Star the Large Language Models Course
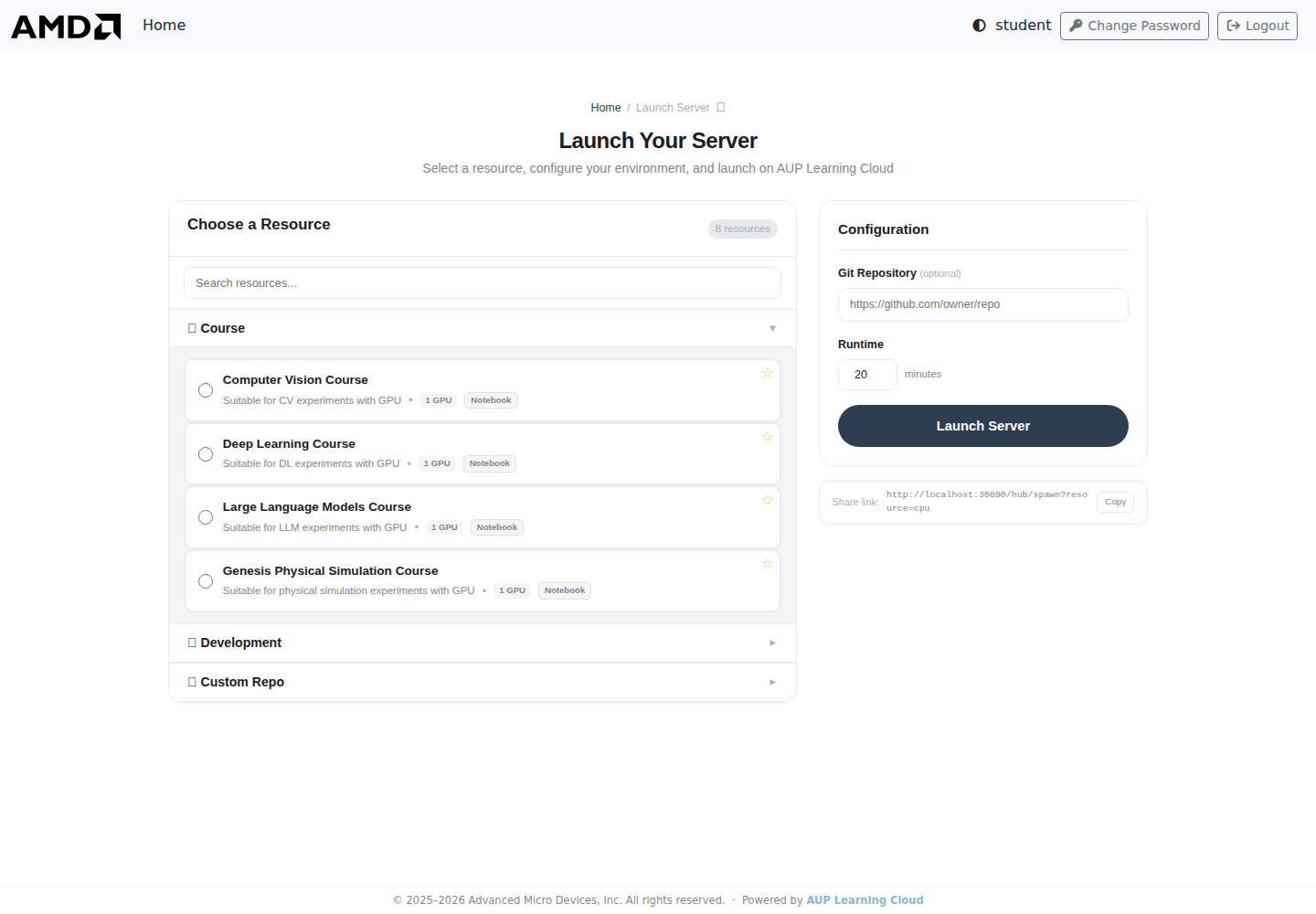The image size is (1316, 914). pyautogui.click(x=768, y=500)
